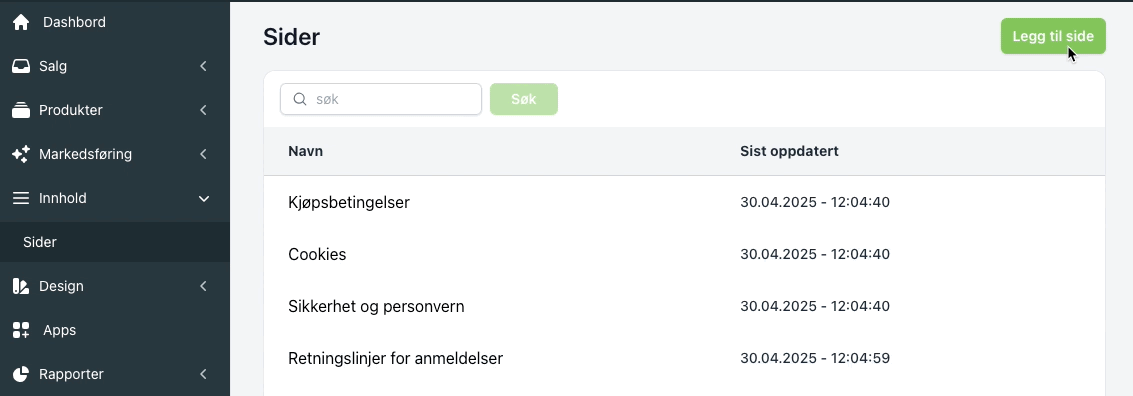This screenshot has width=1133, height=396.
Task: Expand the Produkter submenu arrow
Action: (204, 111)
